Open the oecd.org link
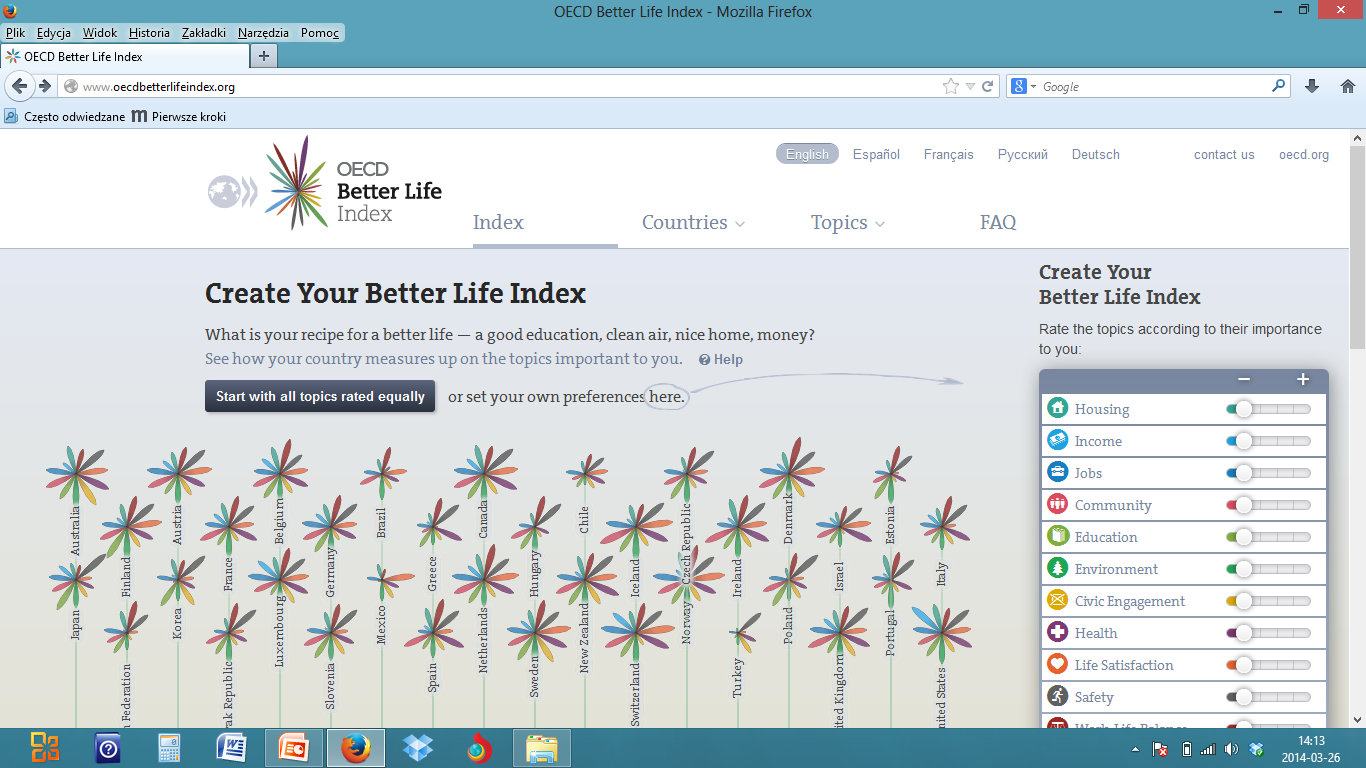 pyautogui.click(x=1304, y=154)
